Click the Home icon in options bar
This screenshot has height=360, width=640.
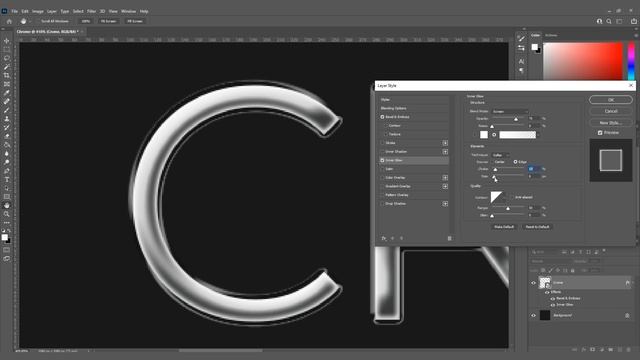9,21
